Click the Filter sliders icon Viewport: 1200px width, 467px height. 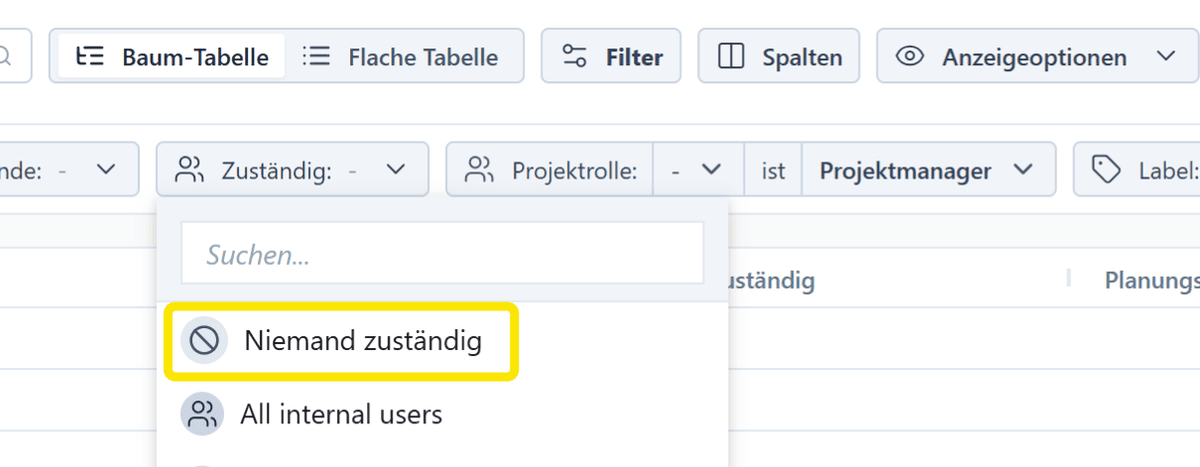(x=574, y=57)
